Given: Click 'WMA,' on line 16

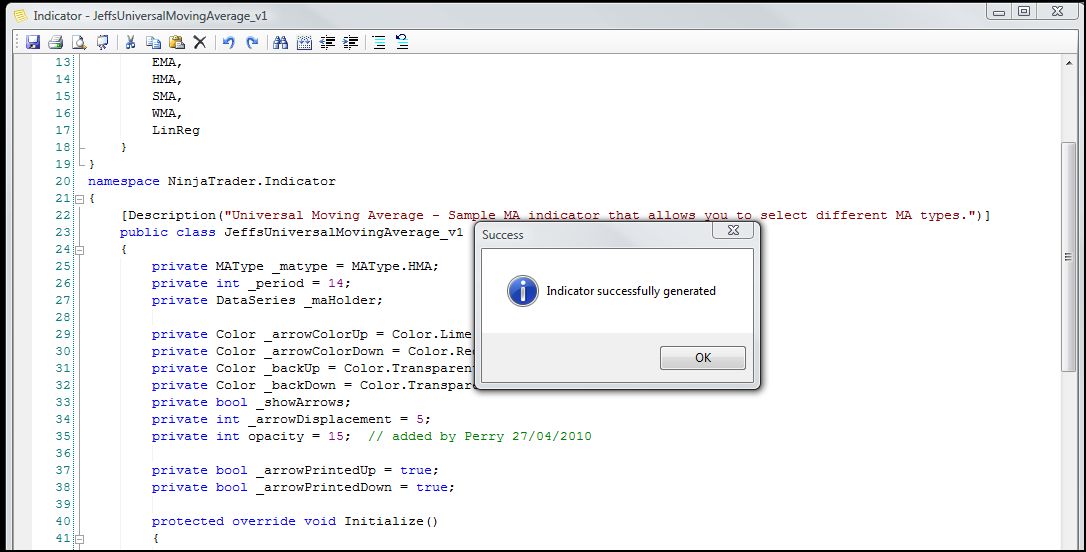Looking at the screenshot, I should [167, 113].
